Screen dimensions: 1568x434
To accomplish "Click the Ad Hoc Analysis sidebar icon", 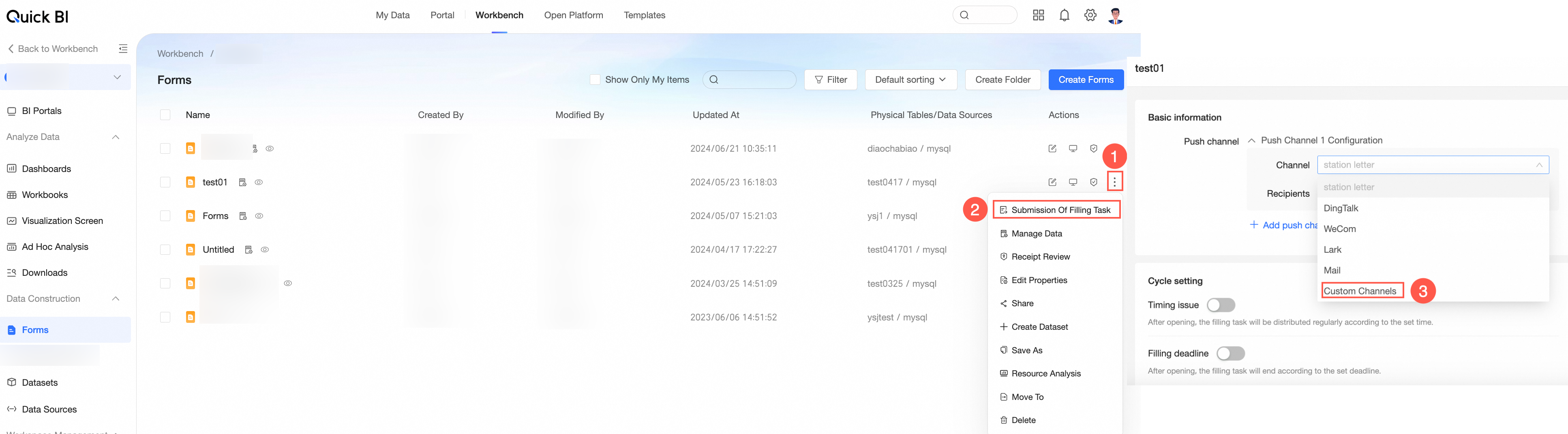I will (x=12, y=247).
